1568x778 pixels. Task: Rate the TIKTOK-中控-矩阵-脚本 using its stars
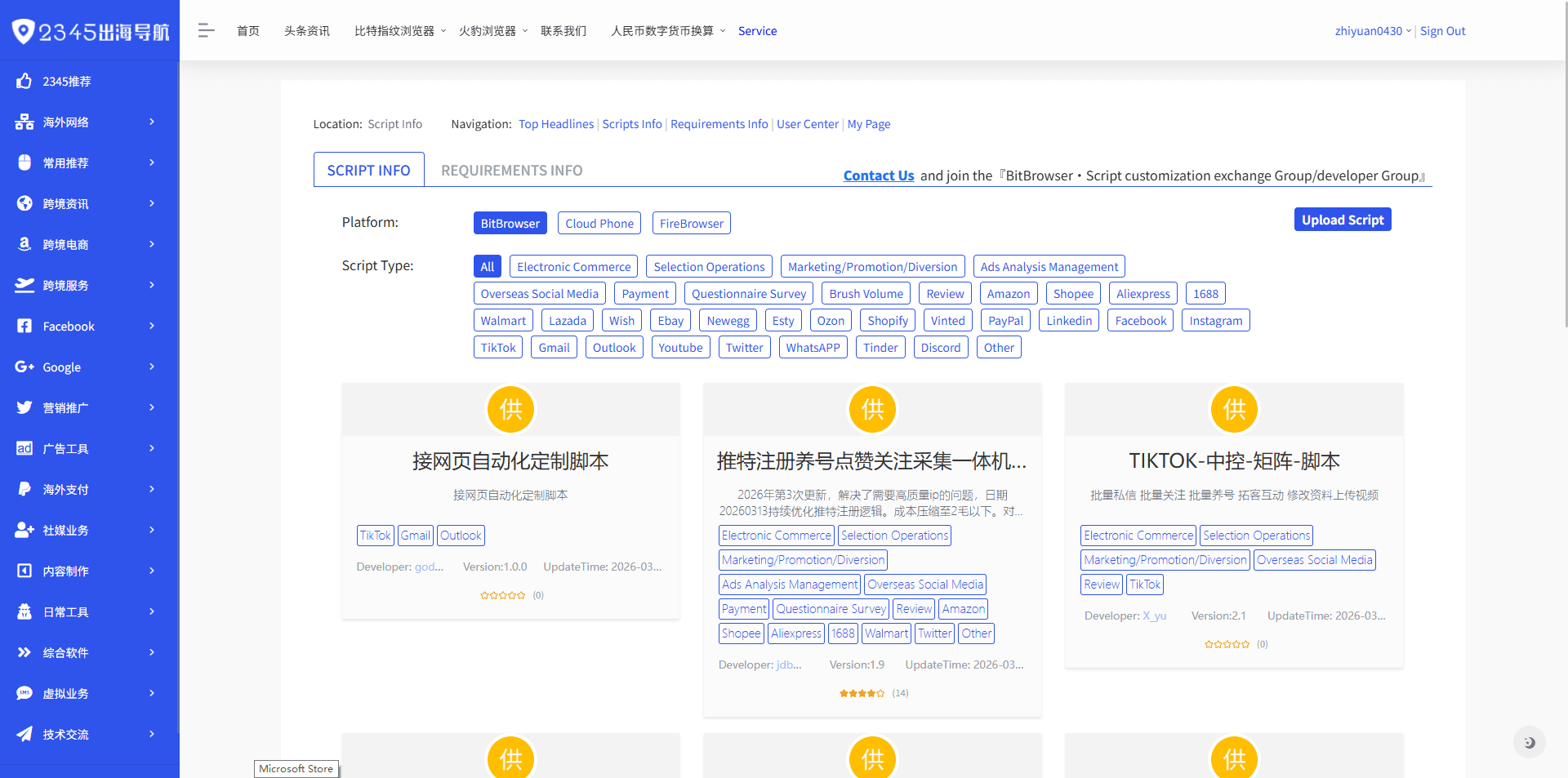[1227, 643]
